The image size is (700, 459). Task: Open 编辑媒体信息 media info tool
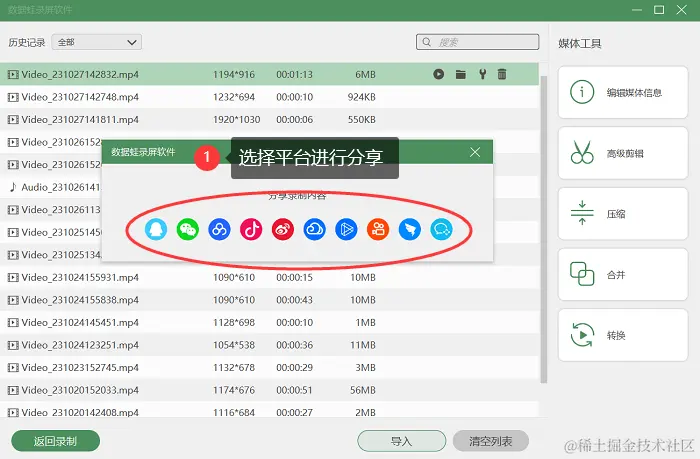coord(623,92)
